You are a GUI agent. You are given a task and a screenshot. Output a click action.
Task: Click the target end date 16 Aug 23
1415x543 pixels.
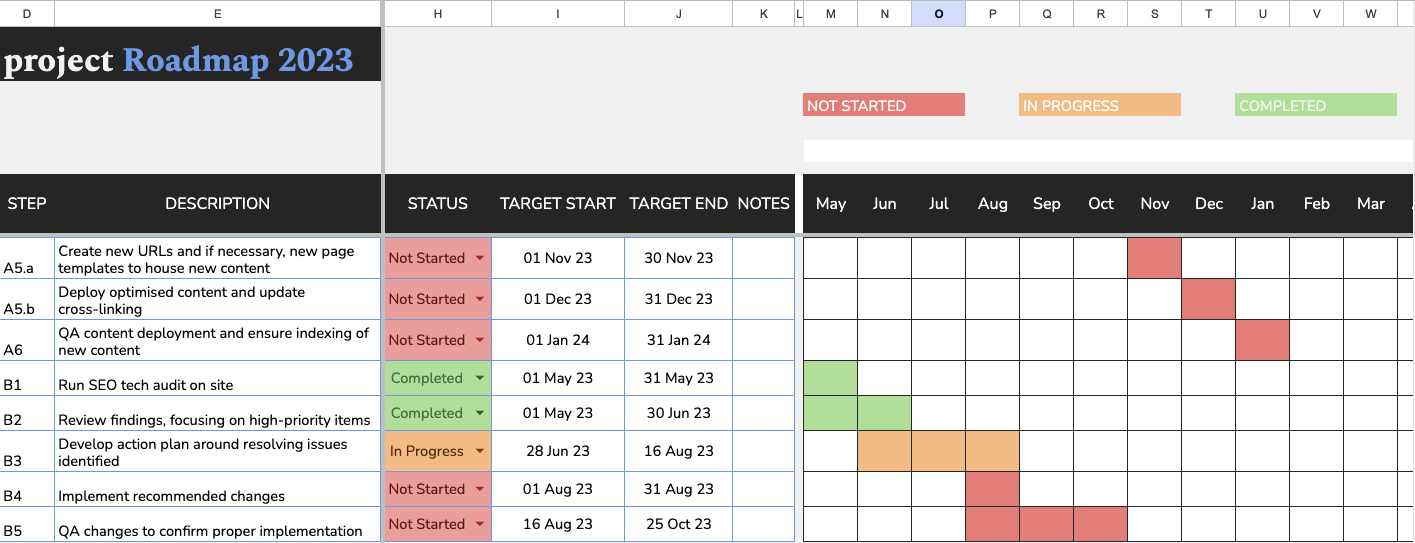coord(679,451)
